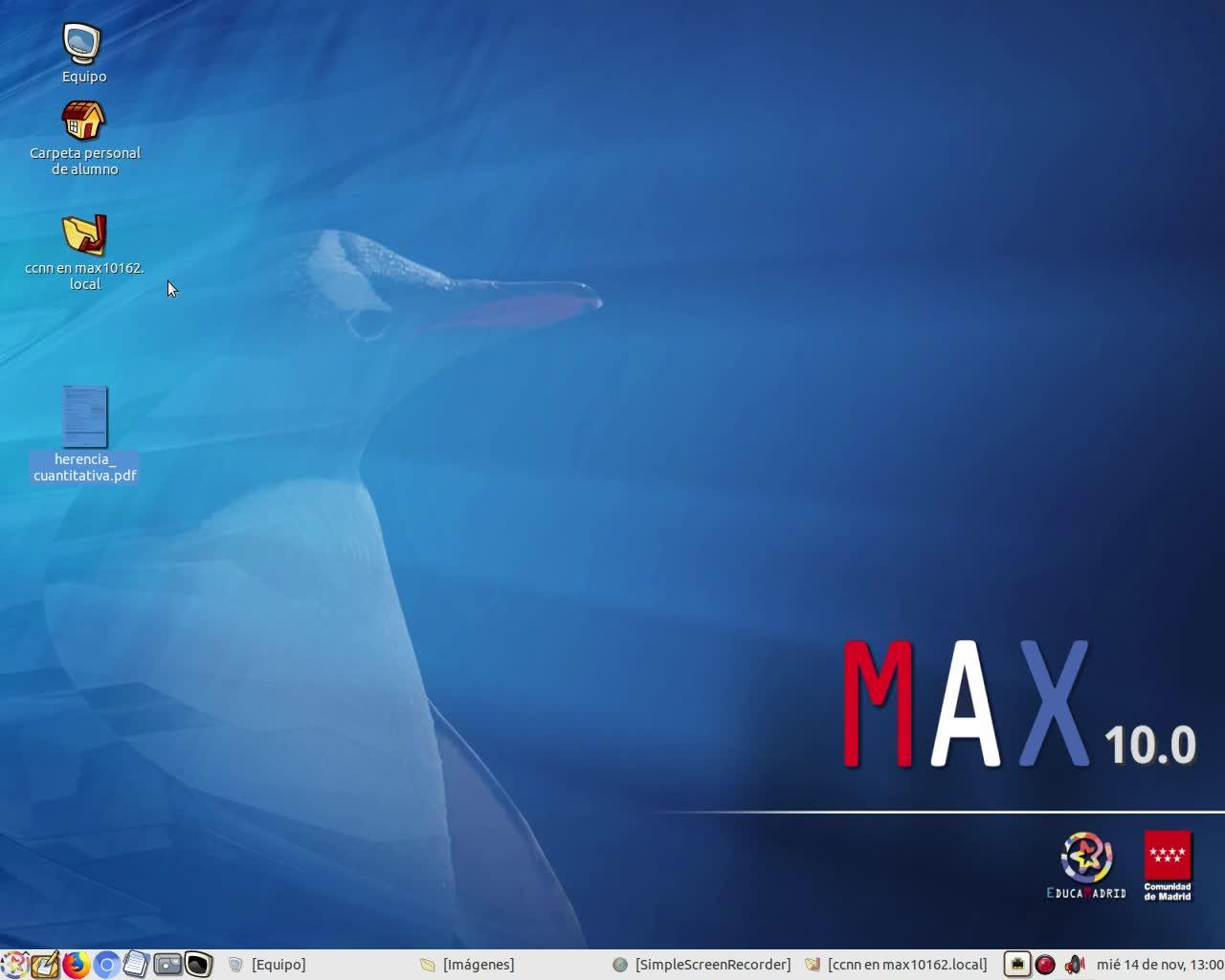Open the calendar from the clock
1225x980 pixels.
[1160, 965]
